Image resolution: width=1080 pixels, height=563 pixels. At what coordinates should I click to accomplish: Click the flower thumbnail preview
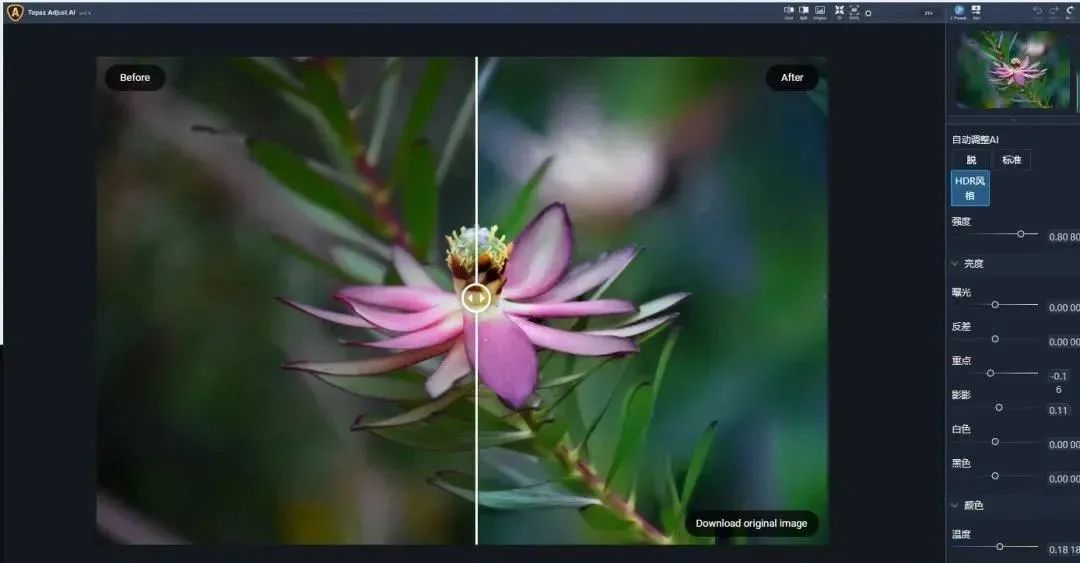coord(1015,70)
